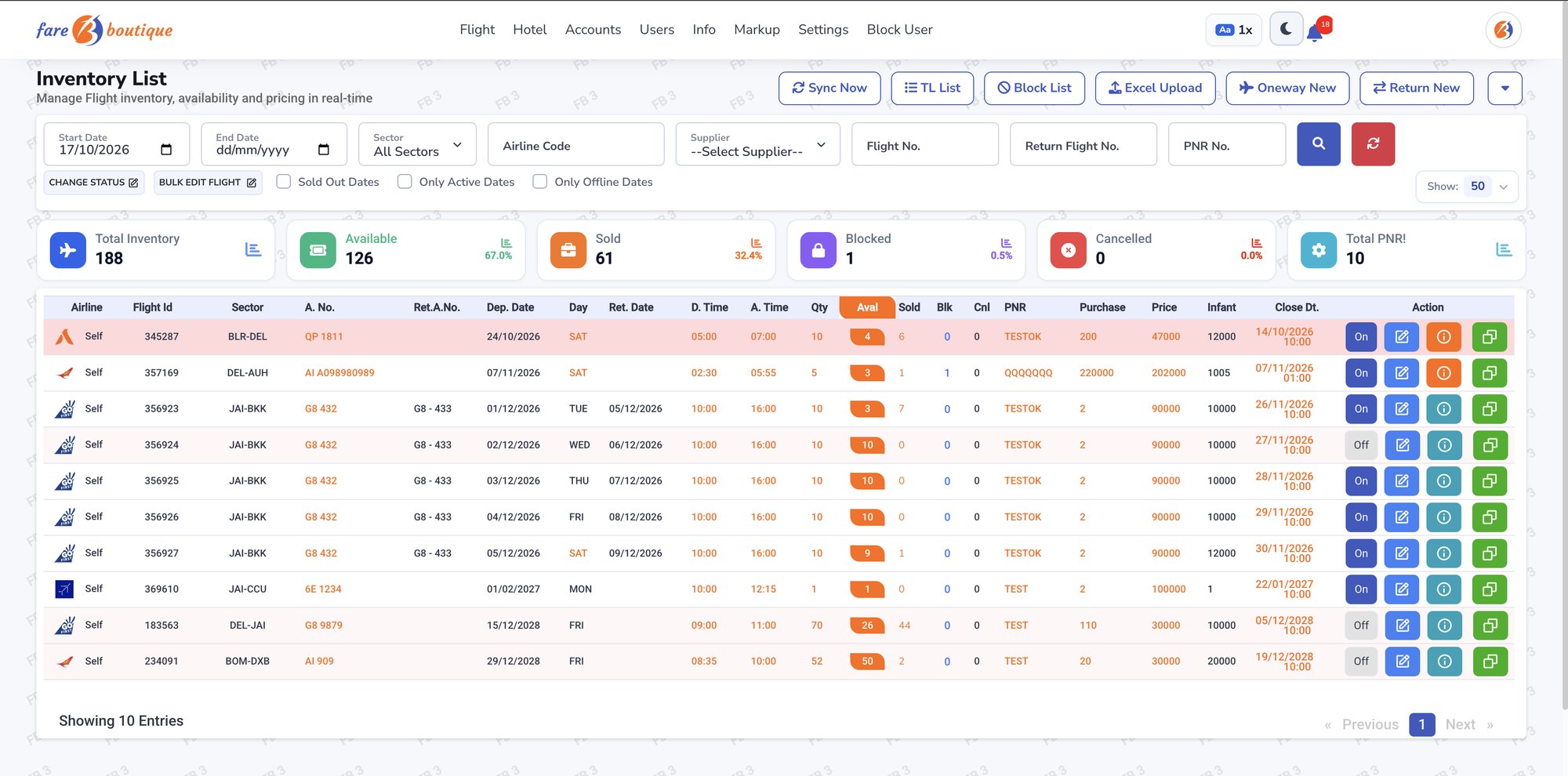The width and height of the screenshot is (1568, 776).
Task: Open the Flight menu
Action: coord(477,30)
